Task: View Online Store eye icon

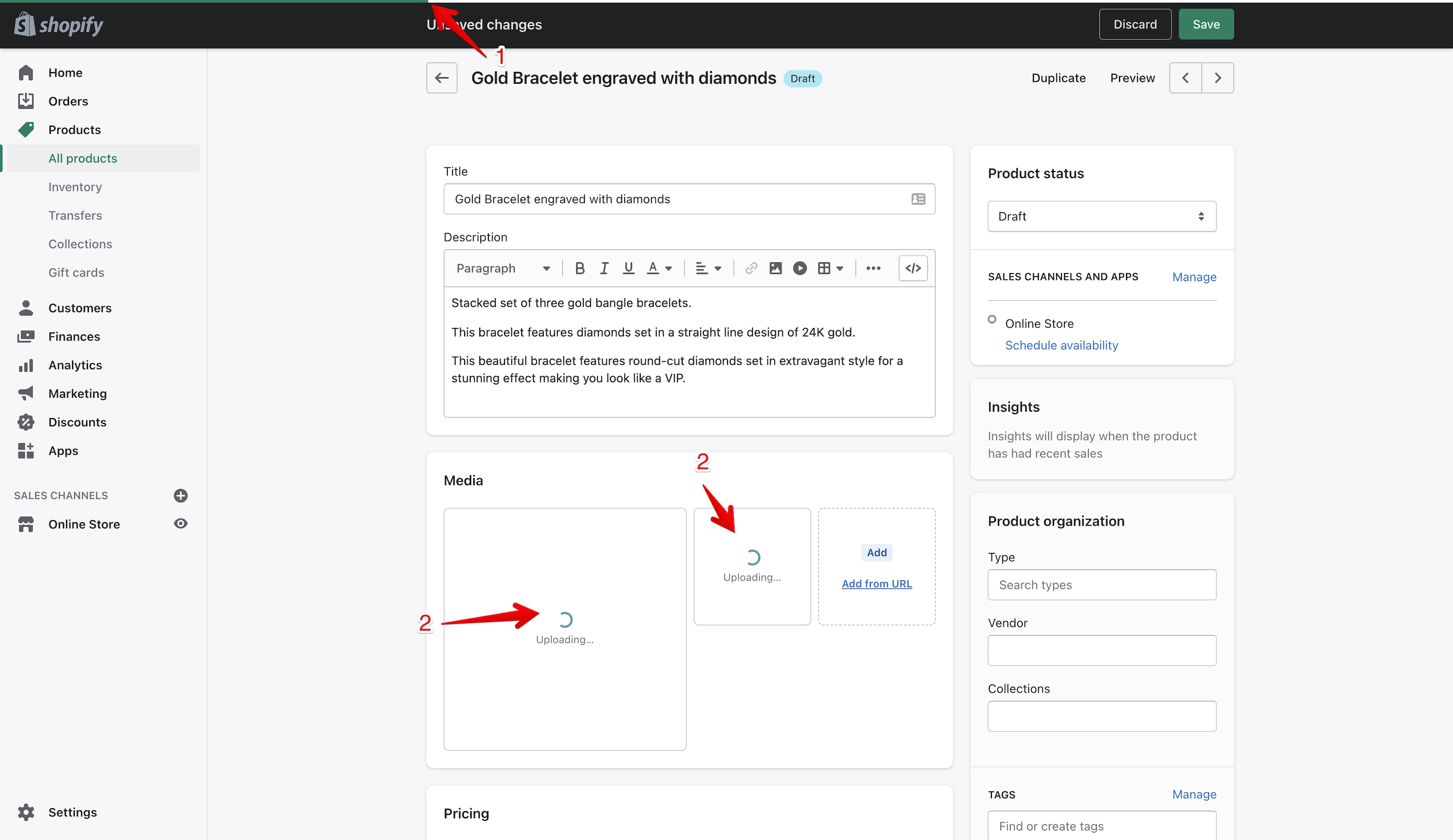Action: coord(181,524)
